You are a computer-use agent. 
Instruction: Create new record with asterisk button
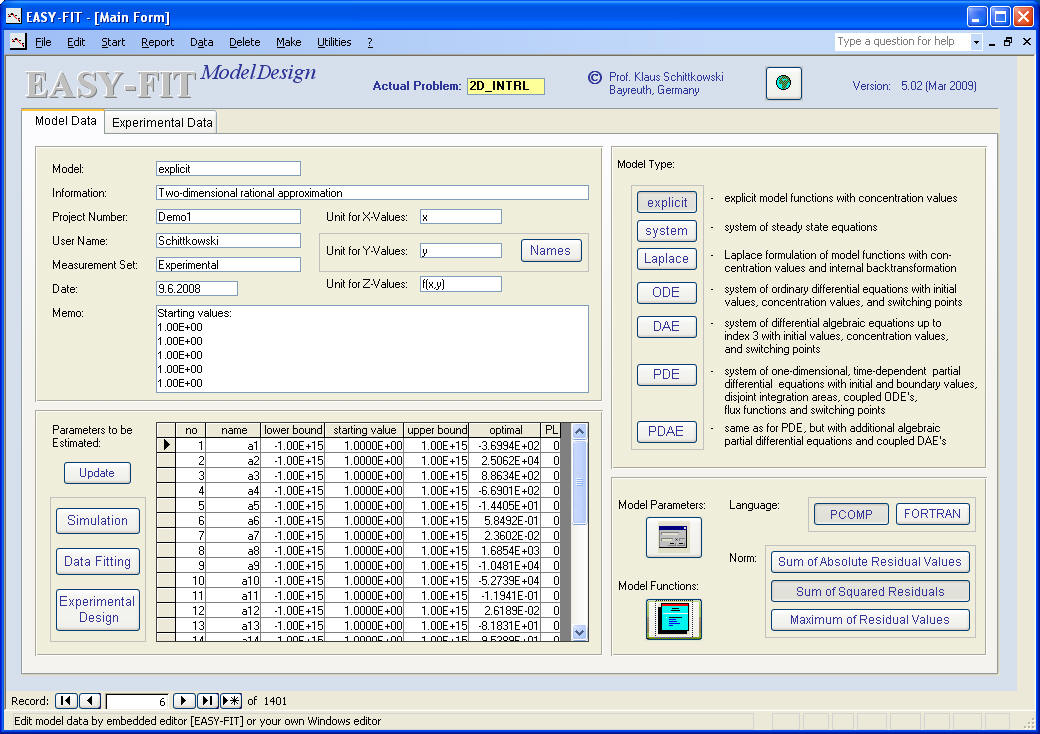pos(231,701)
